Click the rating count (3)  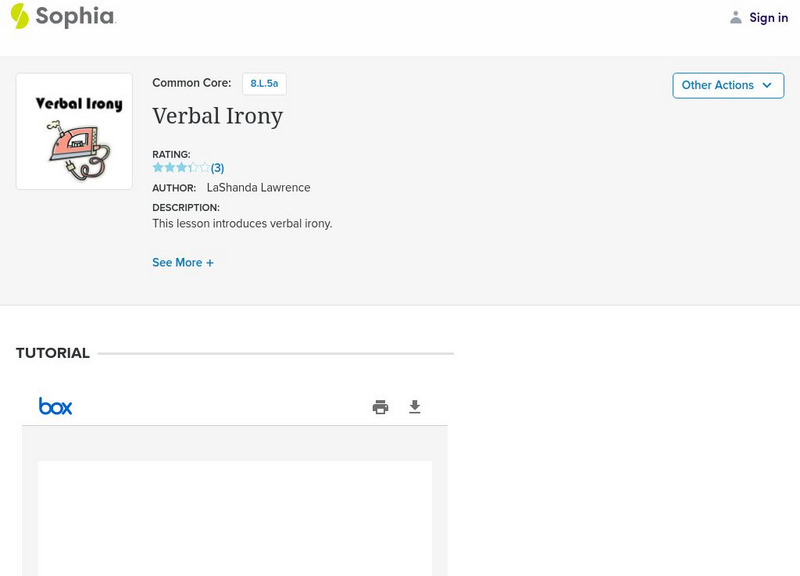[217, 168]
